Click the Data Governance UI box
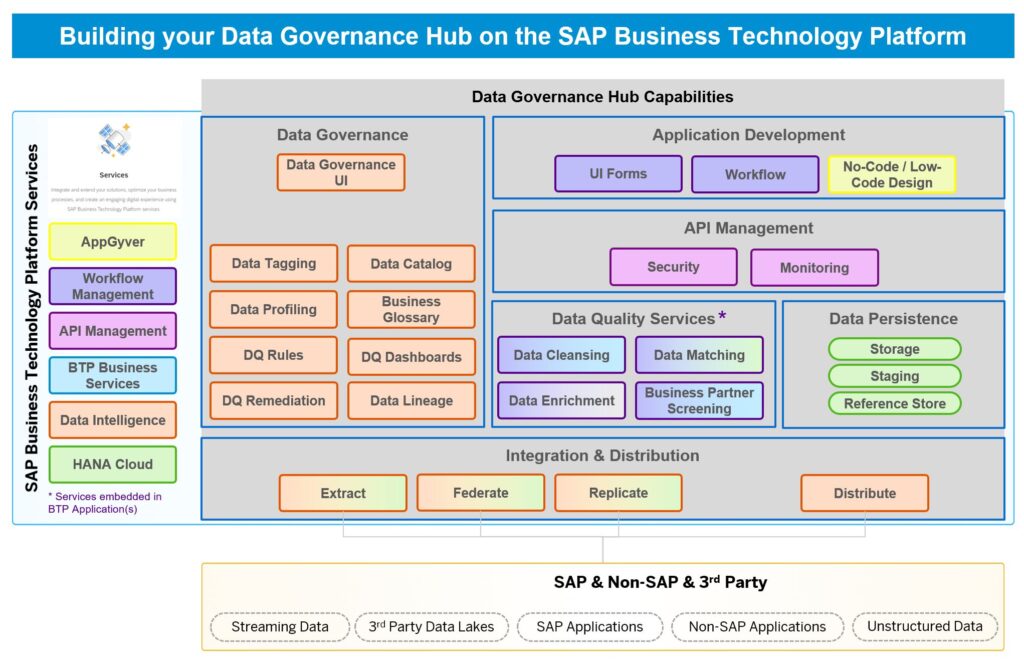Viewport: 1024px width, 660px height. coord(341,172)
